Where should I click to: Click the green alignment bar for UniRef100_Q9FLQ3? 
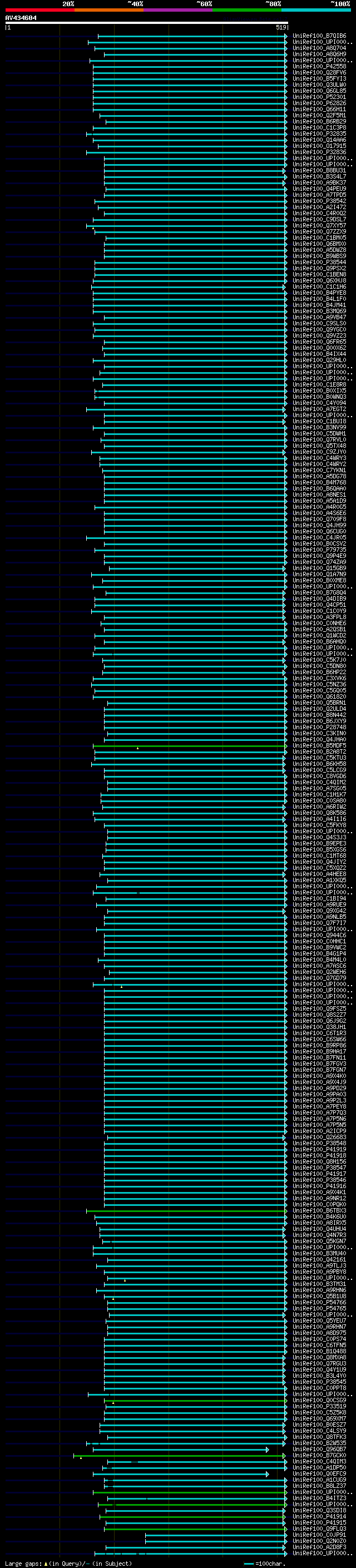pyautogui.click(x=195, y=1529)
